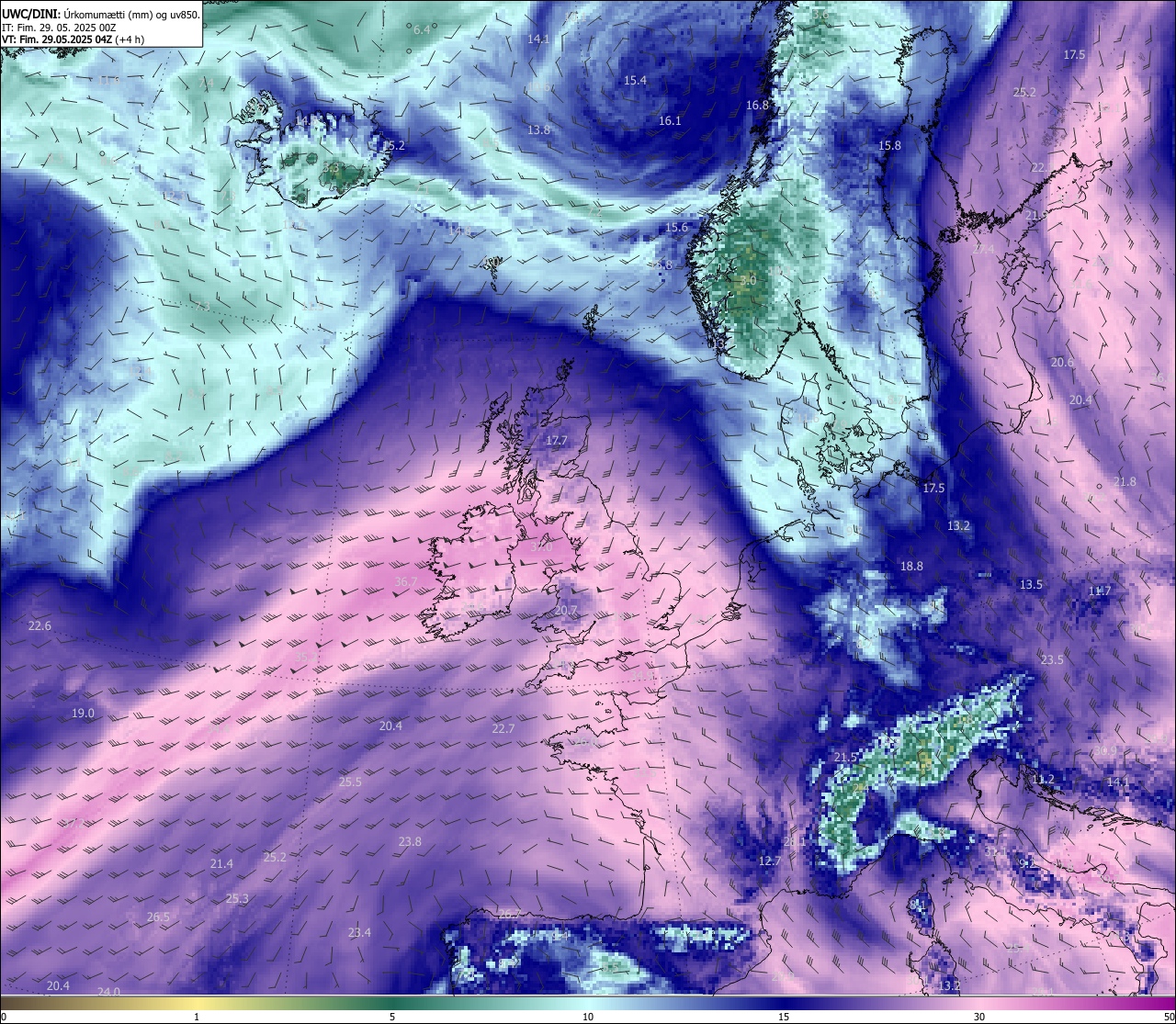Image resolution: width=1176 pixels, height=1024 pixels.
Task: Click the 16.8 value off Norway
Action: pos(757,105)
